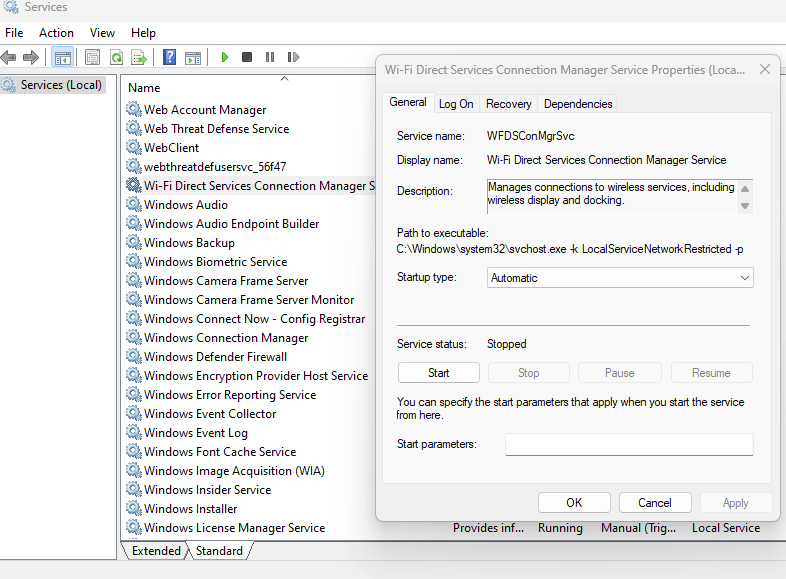
Task: Click the Start parameters input field
Action: pos(629,444)
